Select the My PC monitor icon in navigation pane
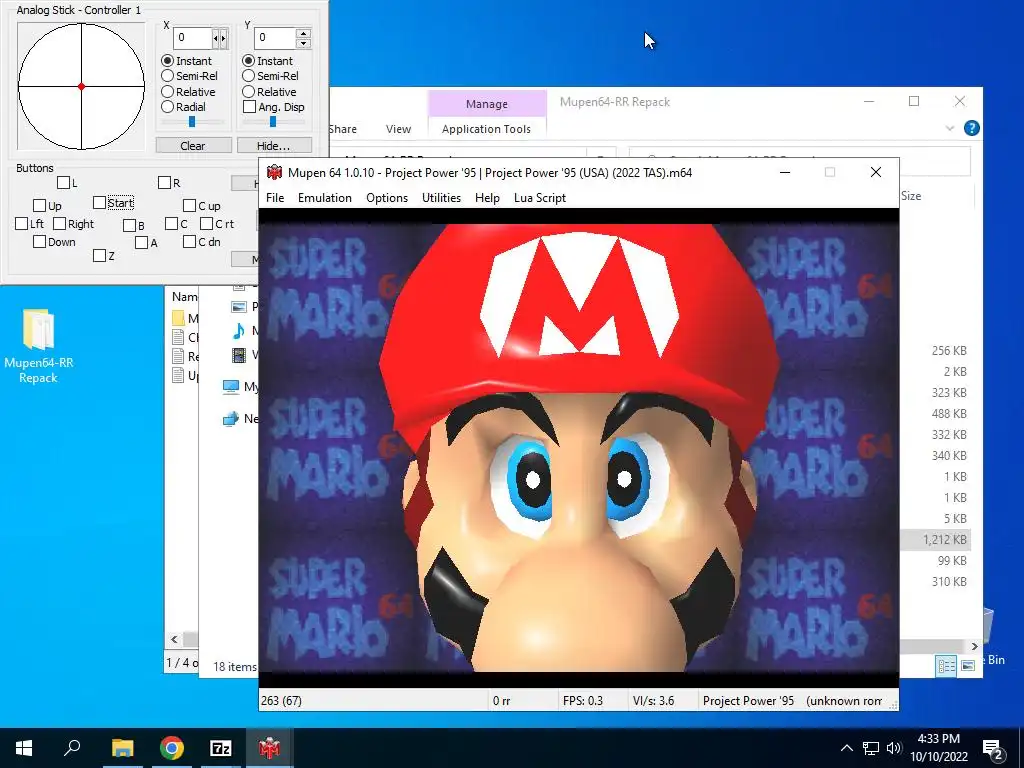 [x=231, y=387]
